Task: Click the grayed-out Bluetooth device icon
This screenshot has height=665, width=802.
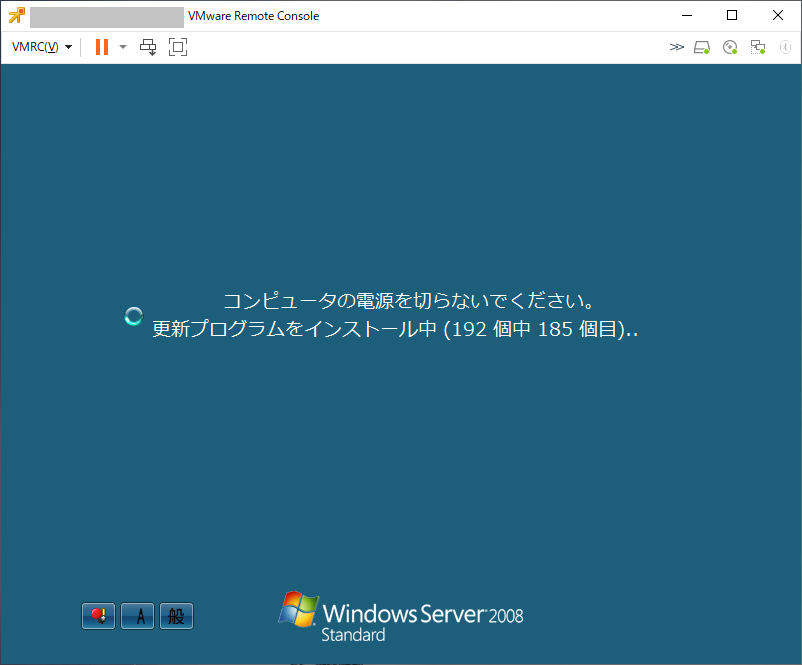Action: point(785,48)
